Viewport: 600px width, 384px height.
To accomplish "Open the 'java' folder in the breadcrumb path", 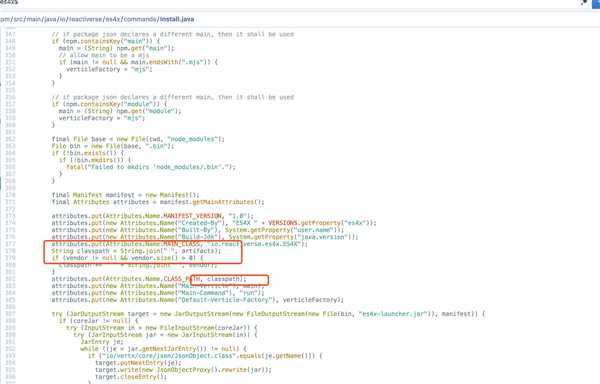I will [x=51, y=19].
